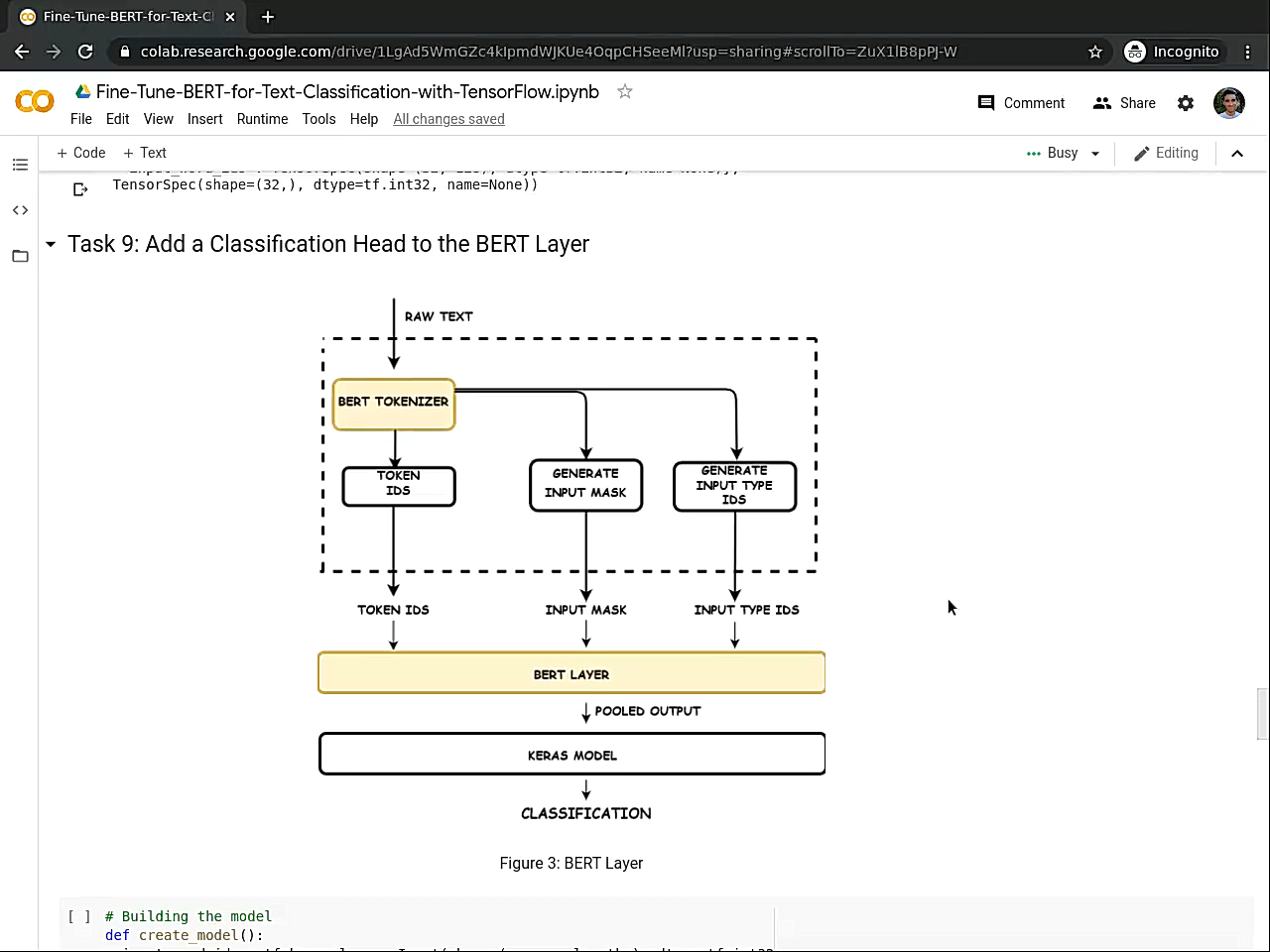Open a new browser tab
Viewport: 1270px width, 952px height.
click(x=268, y=17)
